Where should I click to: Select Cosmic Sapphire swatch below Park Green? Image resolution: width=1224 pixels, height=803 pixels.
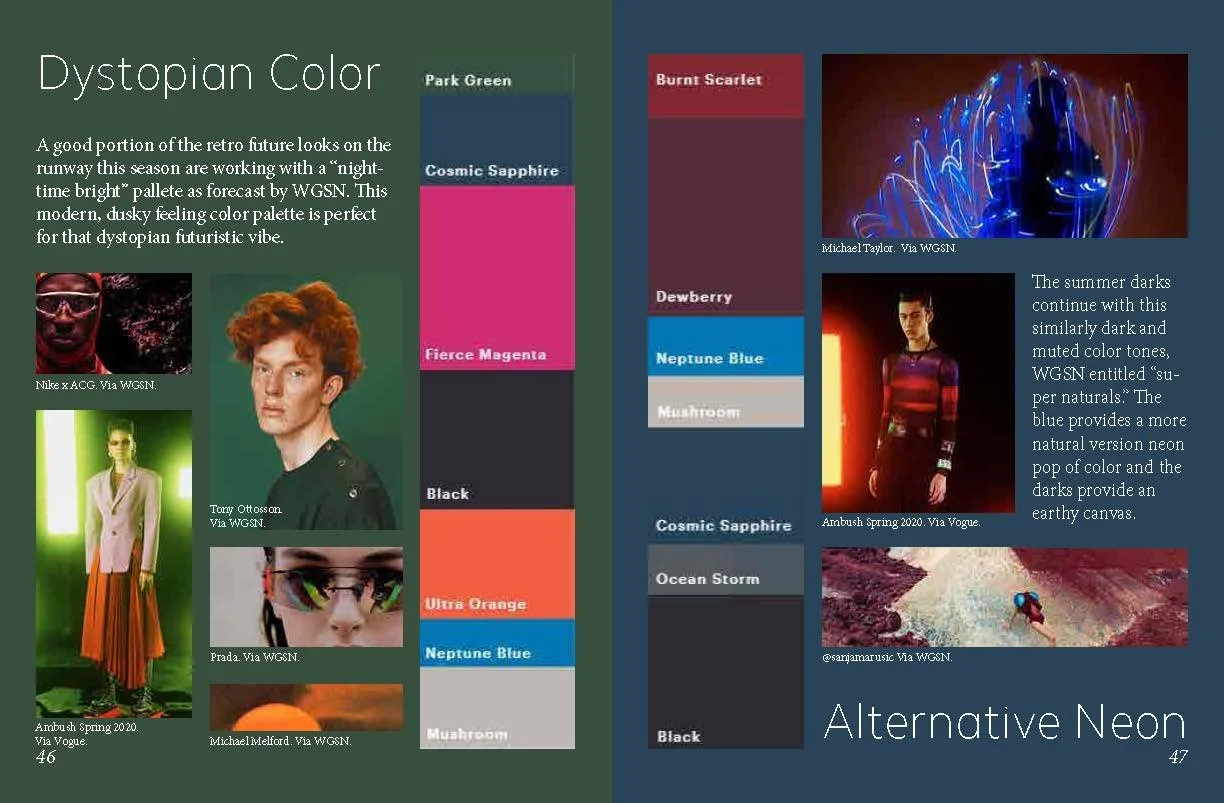[x=497, y=140]
